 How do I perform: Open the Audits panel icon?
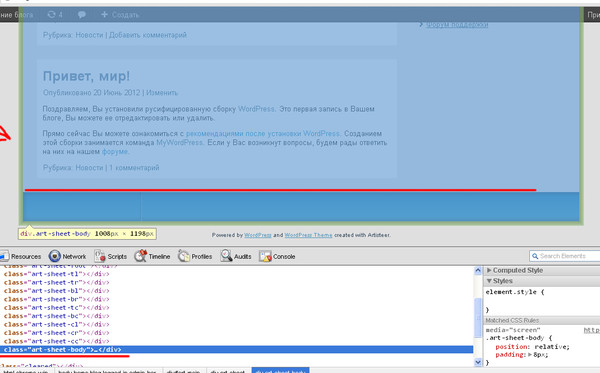click(x=226, y=256)
